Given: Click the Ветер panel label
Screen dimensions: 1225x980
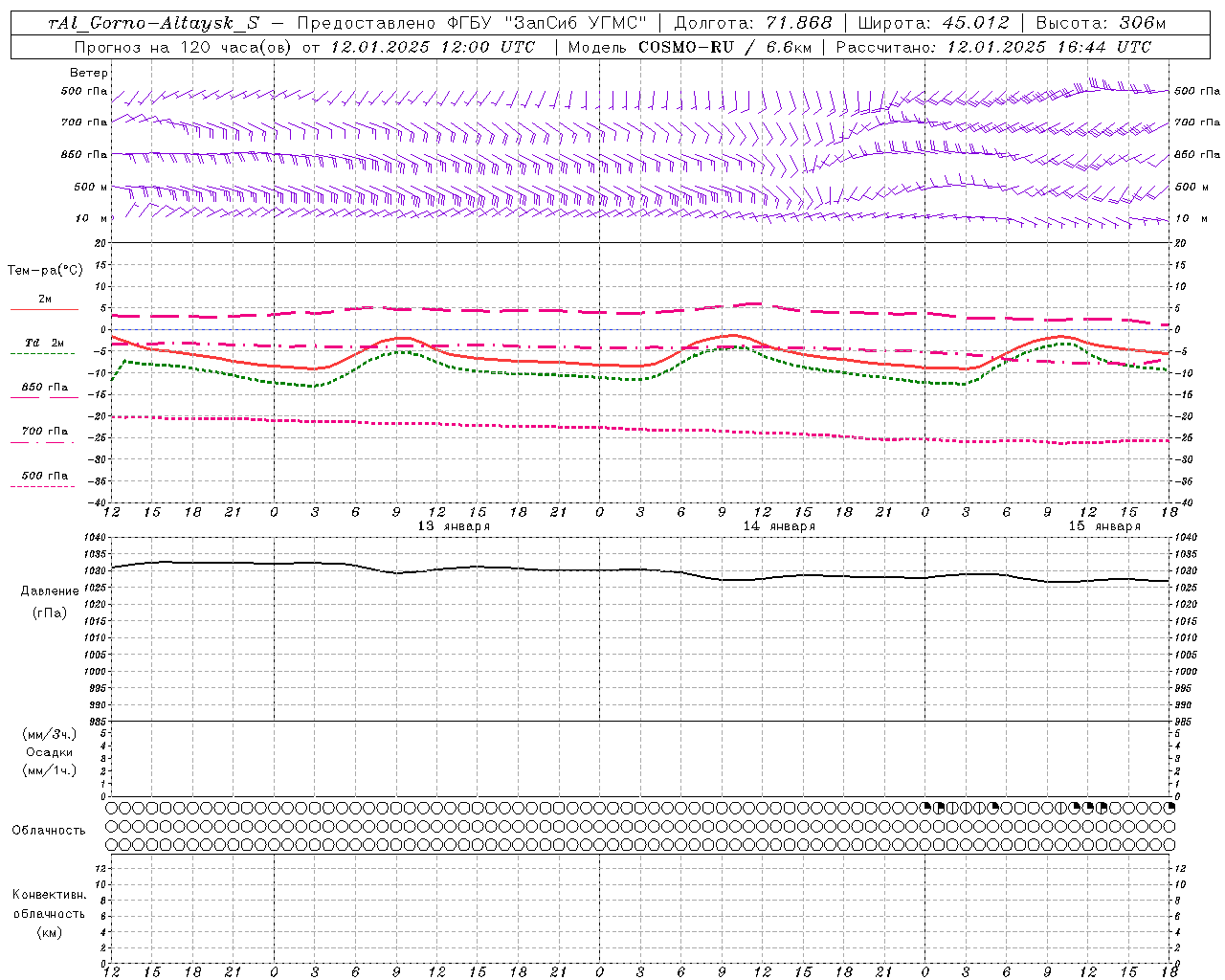Looking at the screenshot, I should click(x=89, y=73).
